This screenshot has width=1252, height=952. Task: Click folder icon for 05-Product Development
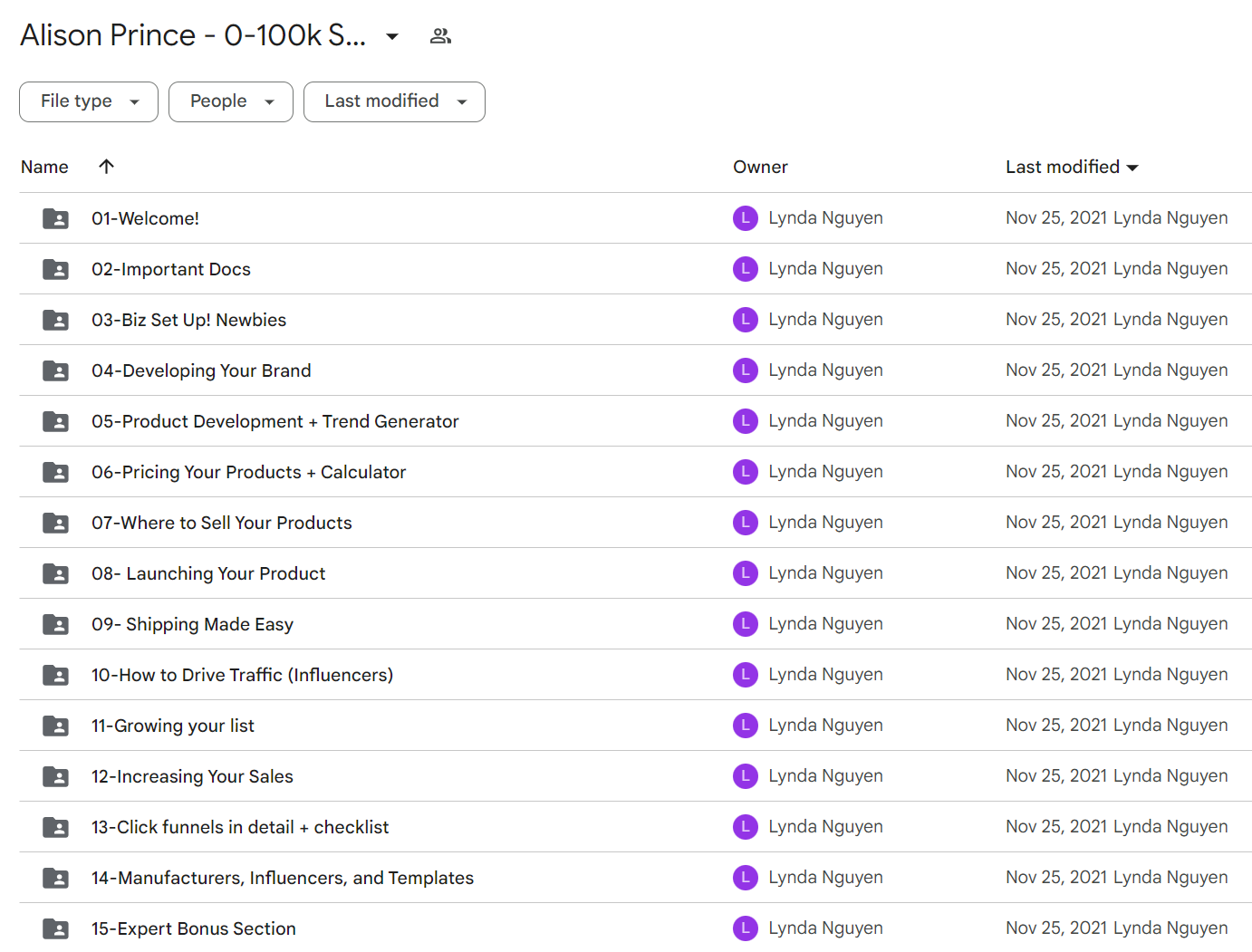[x=55, y=421]
